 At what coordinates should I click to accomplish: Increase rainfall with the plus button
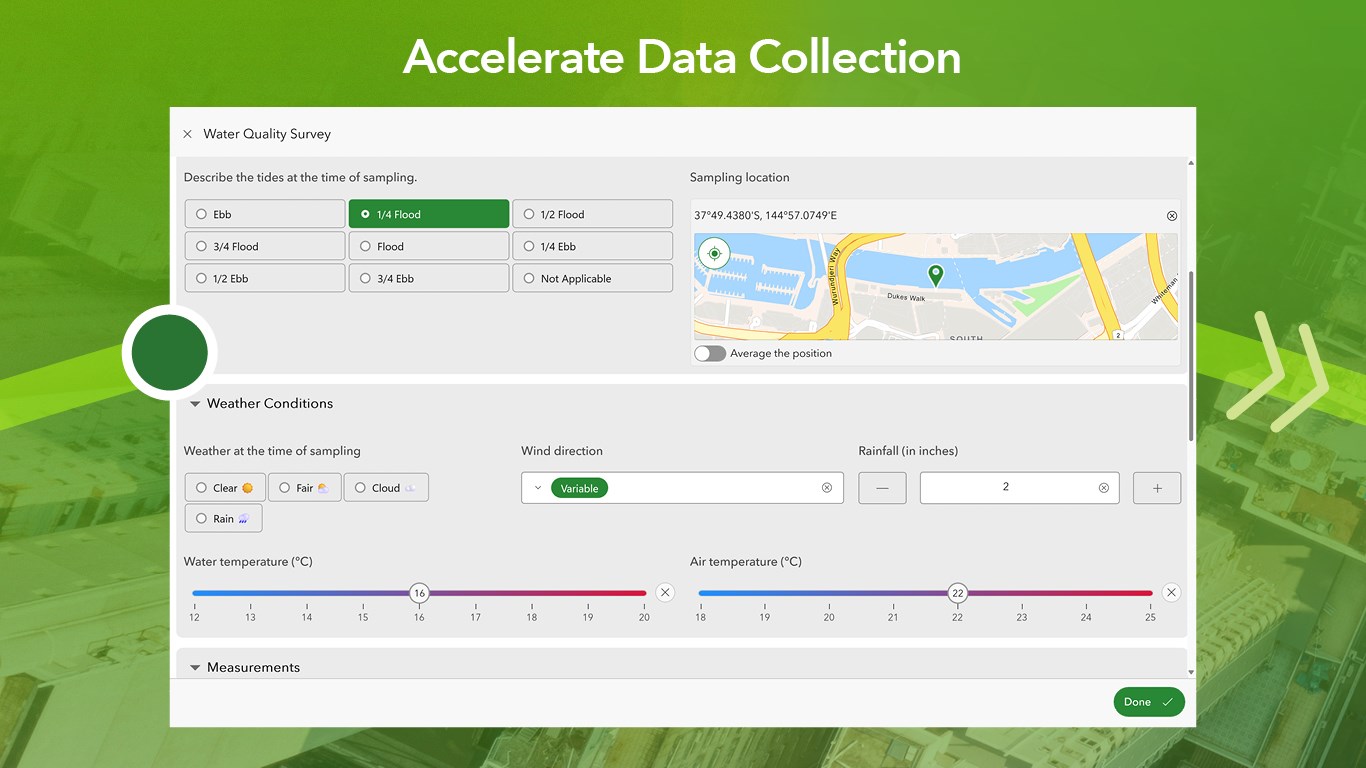point(1157,488)
